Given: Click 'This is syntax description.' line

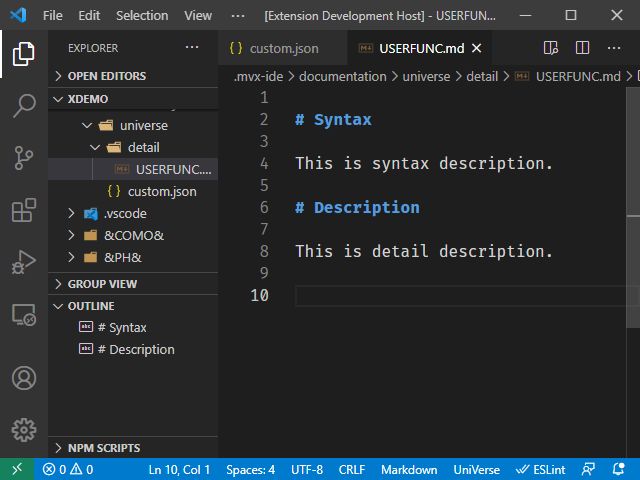Looking at the screenshot, I should pos(424,163).
